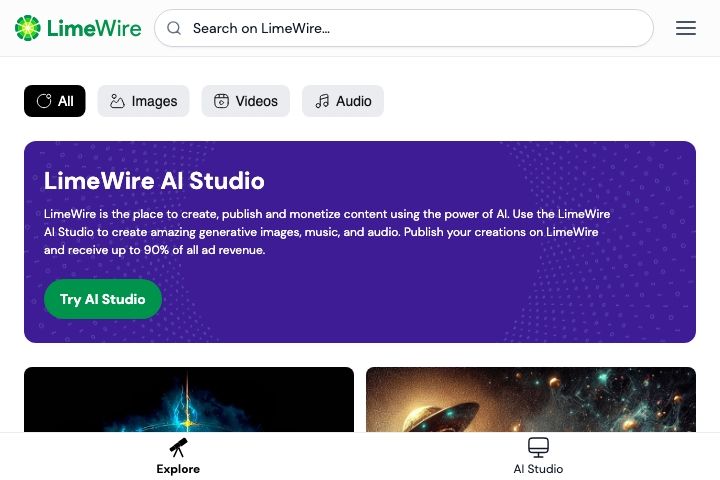
Task: Click the LimeWire lime logo icon
Action: pos(28,28)
